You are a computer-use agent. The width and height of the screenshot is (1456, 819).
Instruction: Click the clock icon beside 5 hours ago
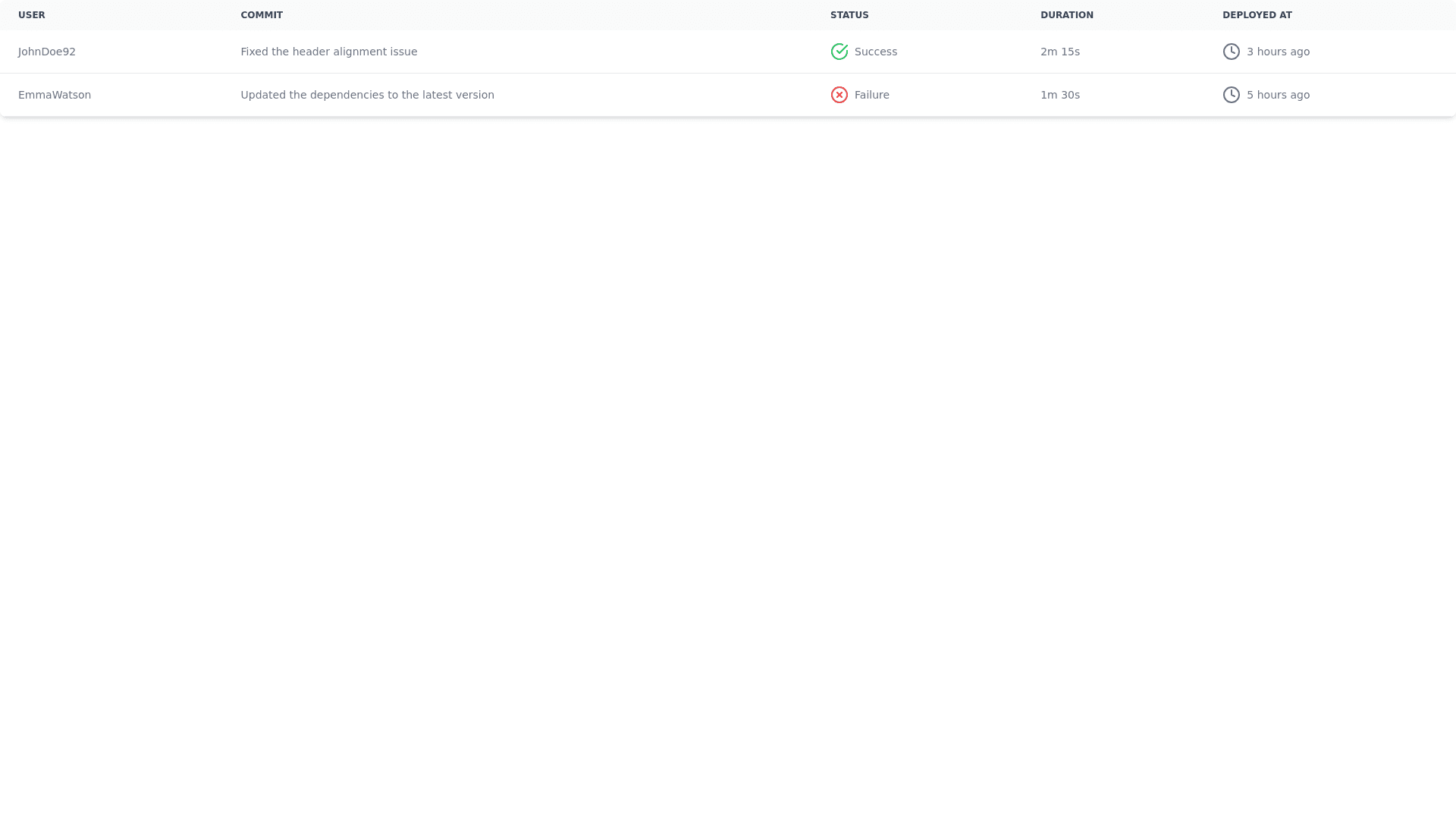(x=1231, y=95)
